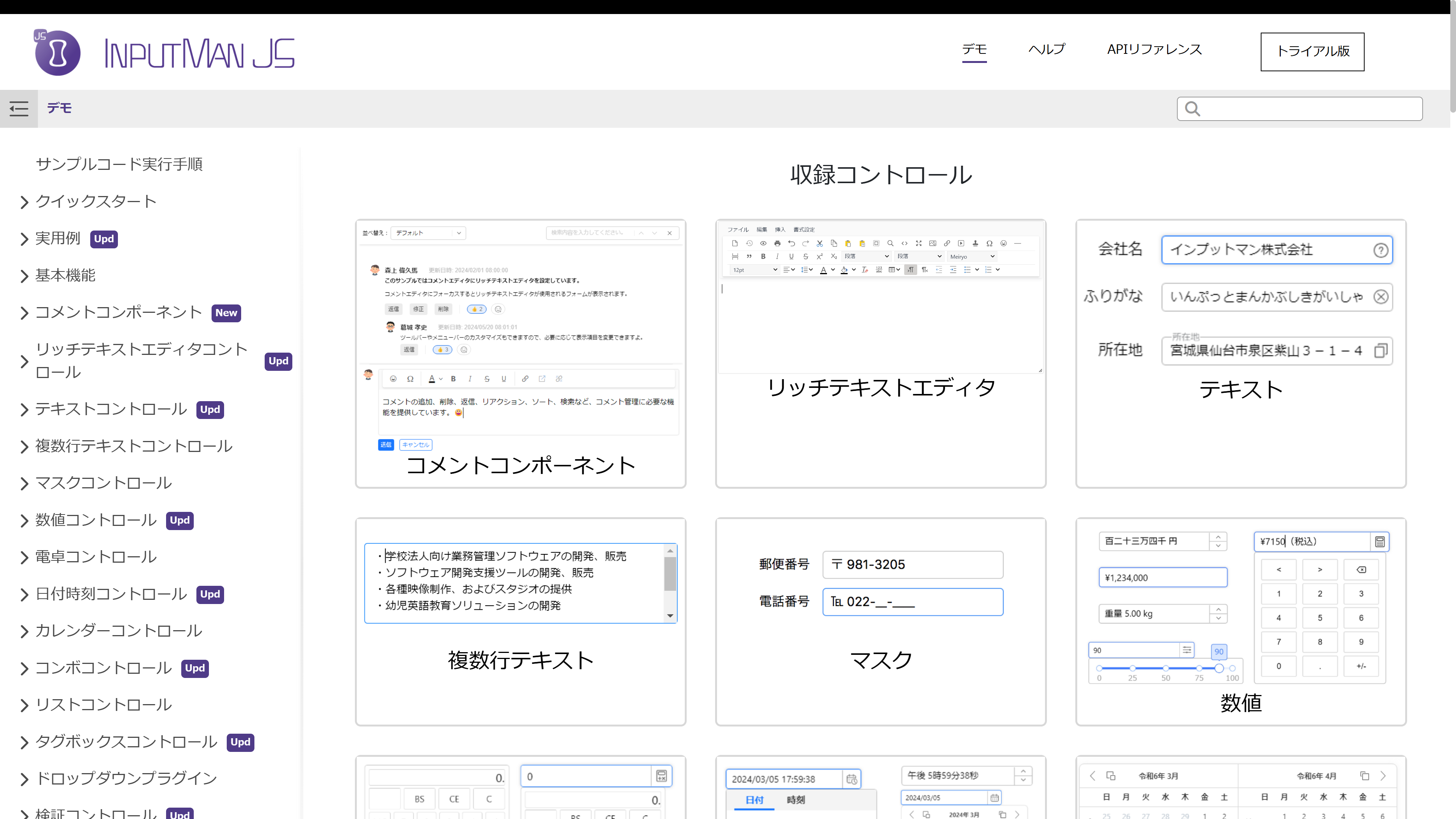Click the 送信 button in comment editor
Image resolution: width=1456 pixels, height=819 pixels.
click(386, 445)
